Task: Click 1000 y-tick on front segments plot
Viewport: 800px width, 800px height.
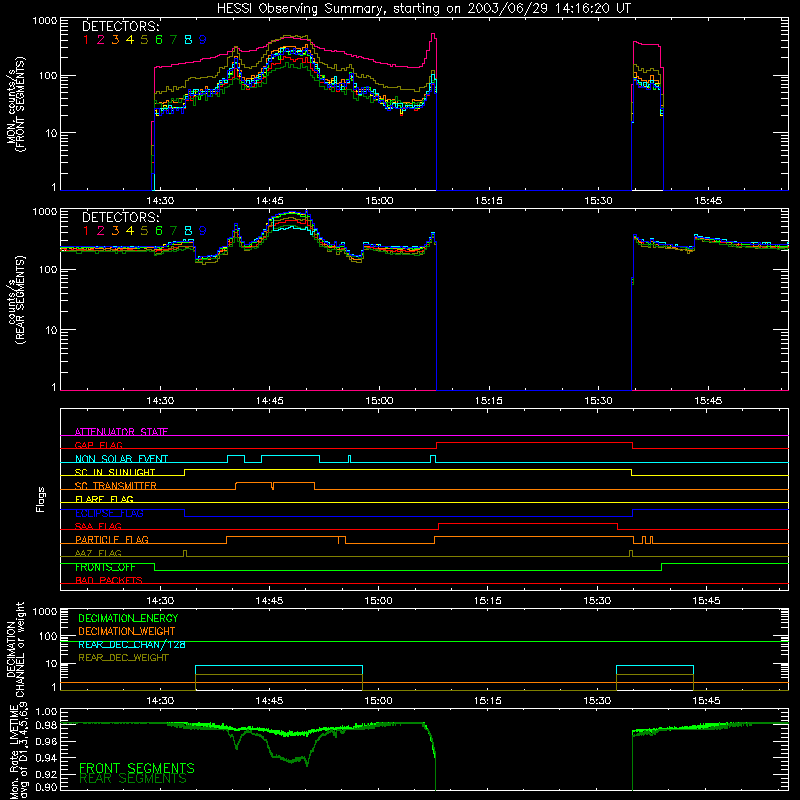Action: coord(45,21)
